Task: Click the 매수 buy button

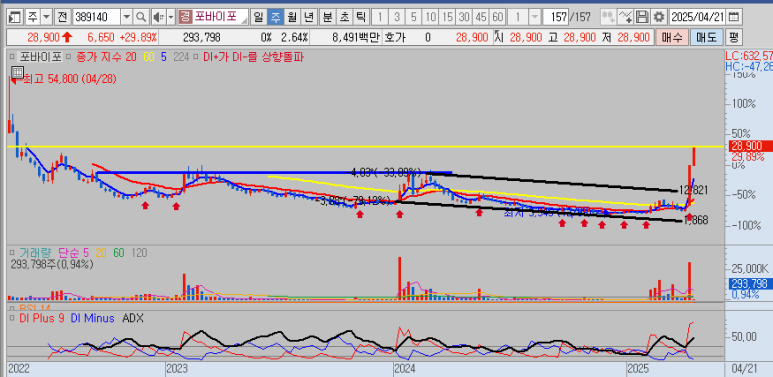Action: point(672,37)
